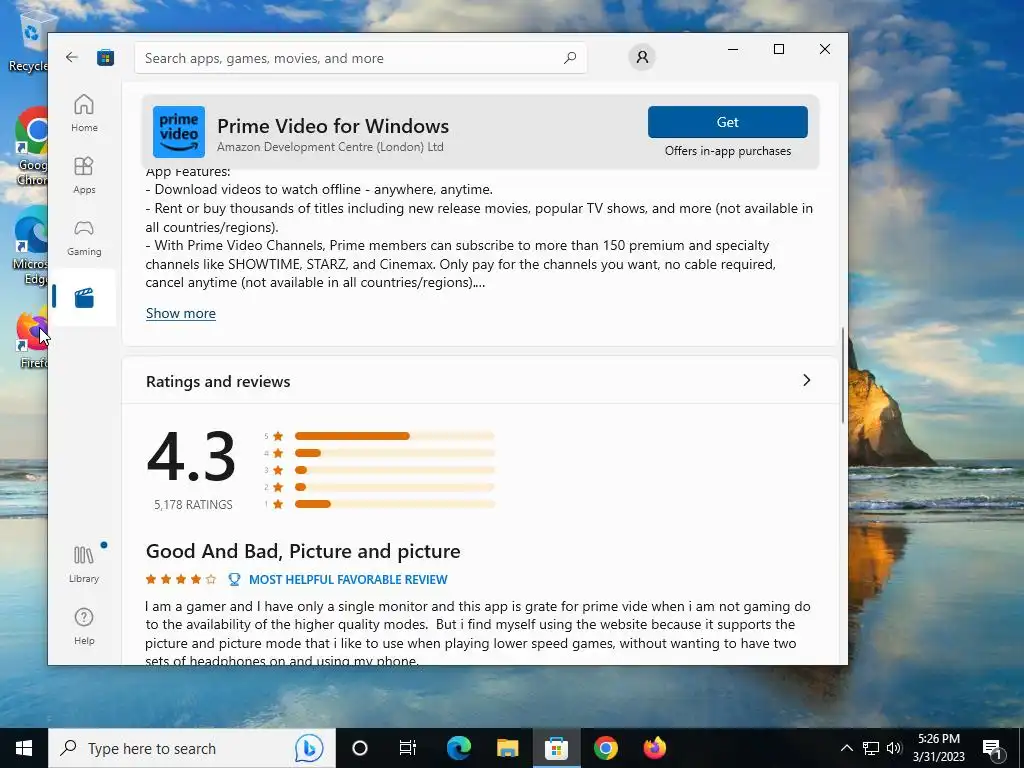Launch Microsoft Edge from taskbar
Image resolution: width=1024 pixels, height=768 pixels.
(458, 748)
